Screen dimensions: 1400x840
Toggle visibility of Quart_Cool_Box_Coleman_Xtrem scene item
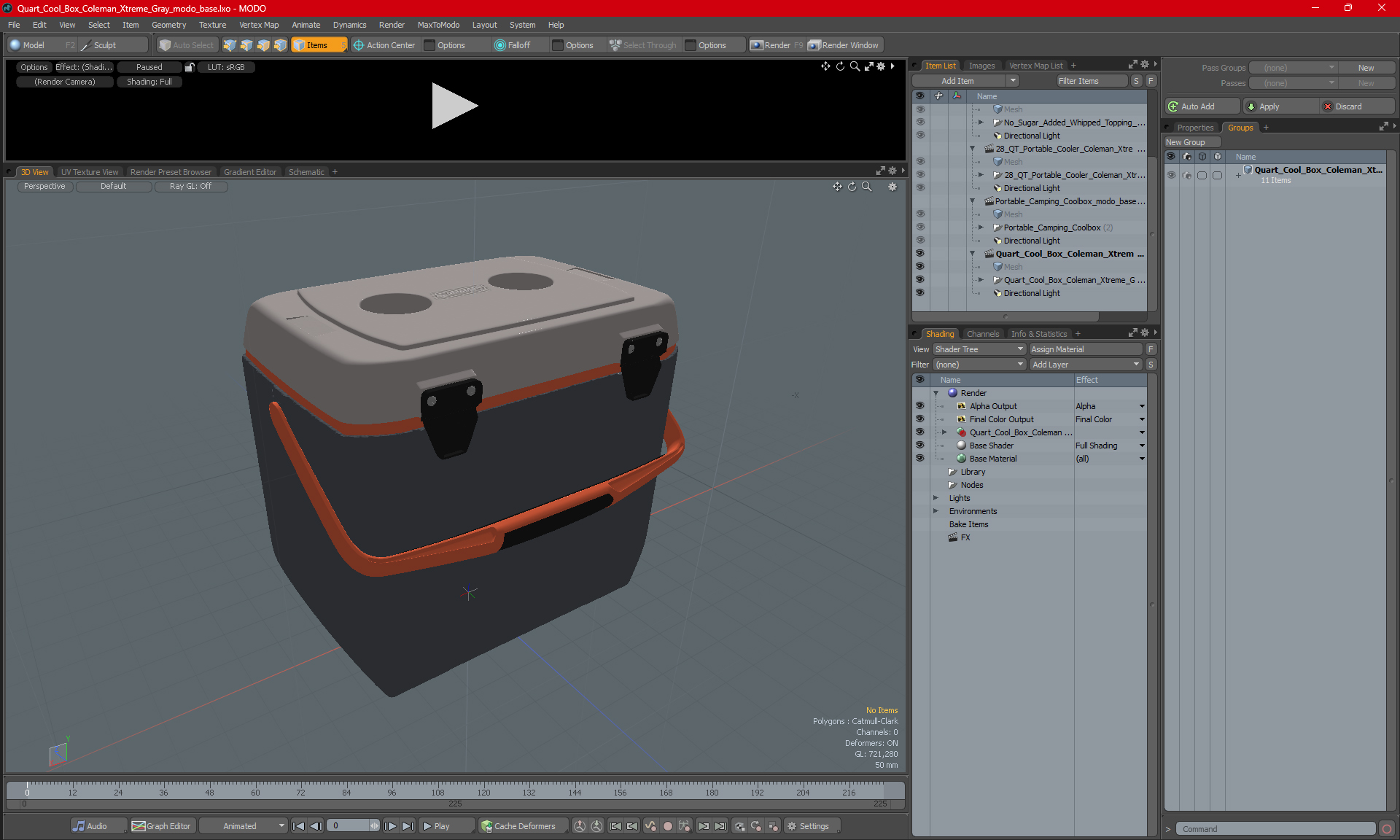click(919, 254)
